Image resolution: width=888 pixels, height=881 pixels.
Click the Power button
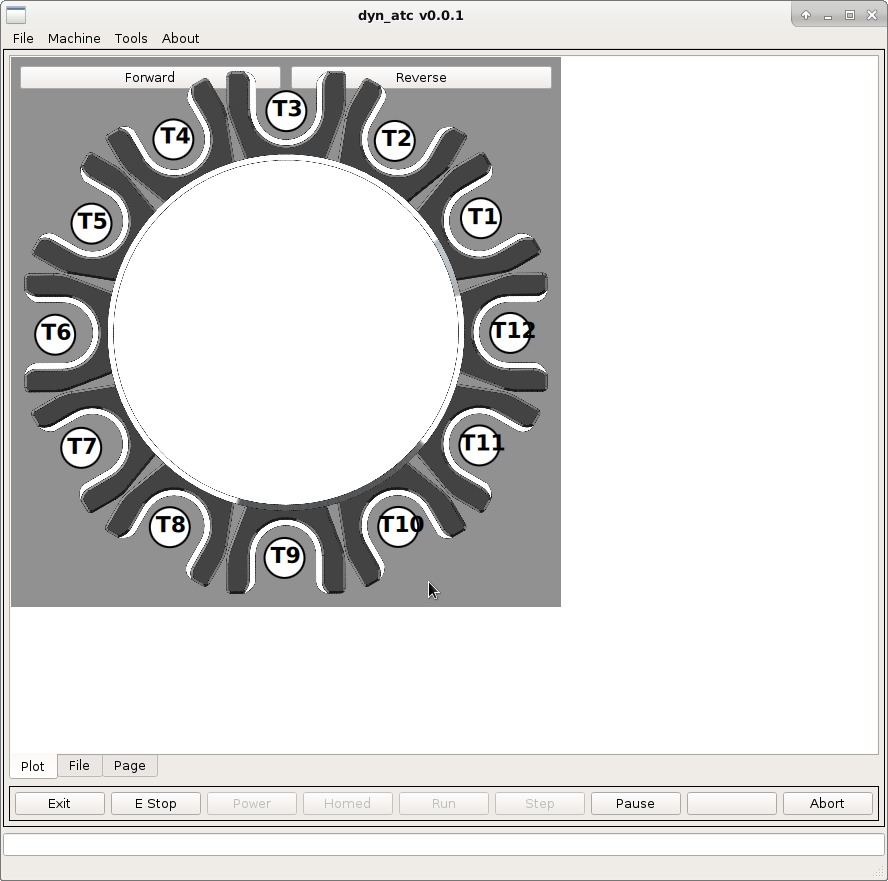coord(252,803)
